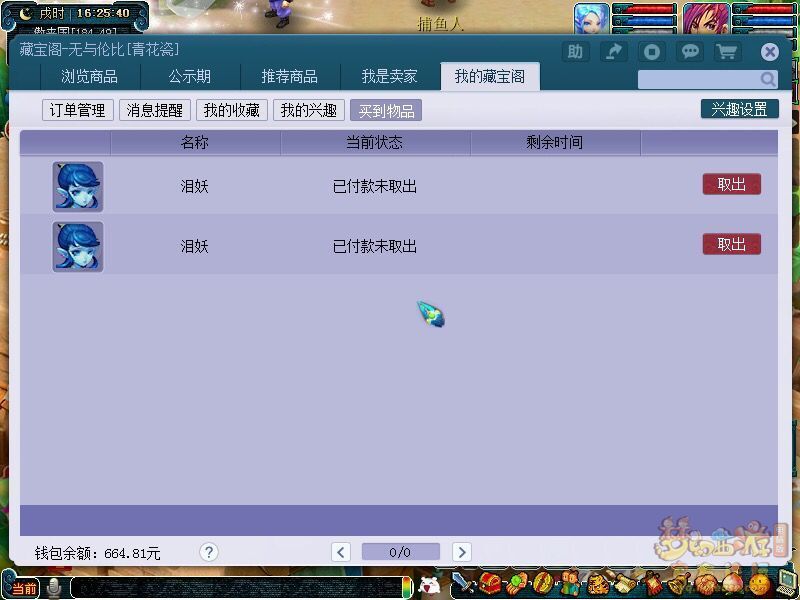Open 我的兴趣 sub-tab

(x=309, y=110)
